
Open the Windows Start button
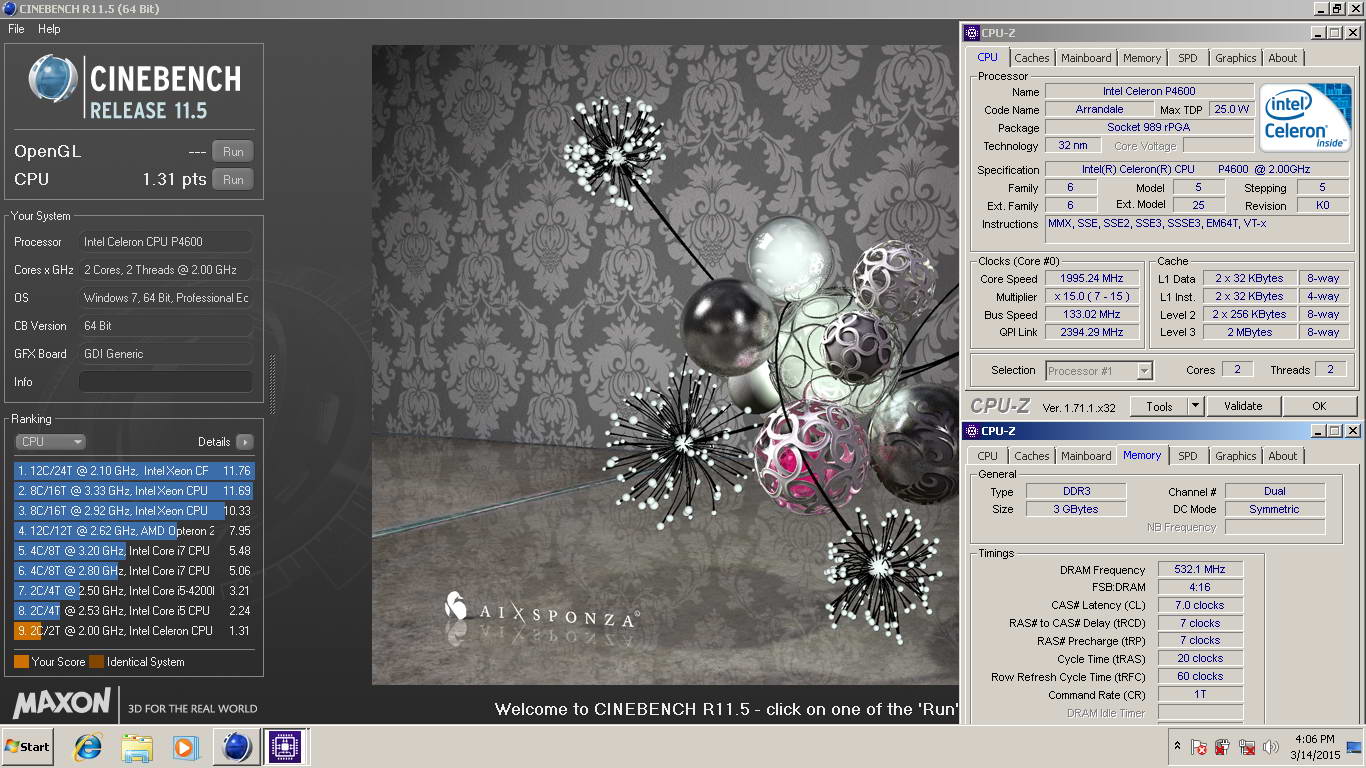point(27,747)
